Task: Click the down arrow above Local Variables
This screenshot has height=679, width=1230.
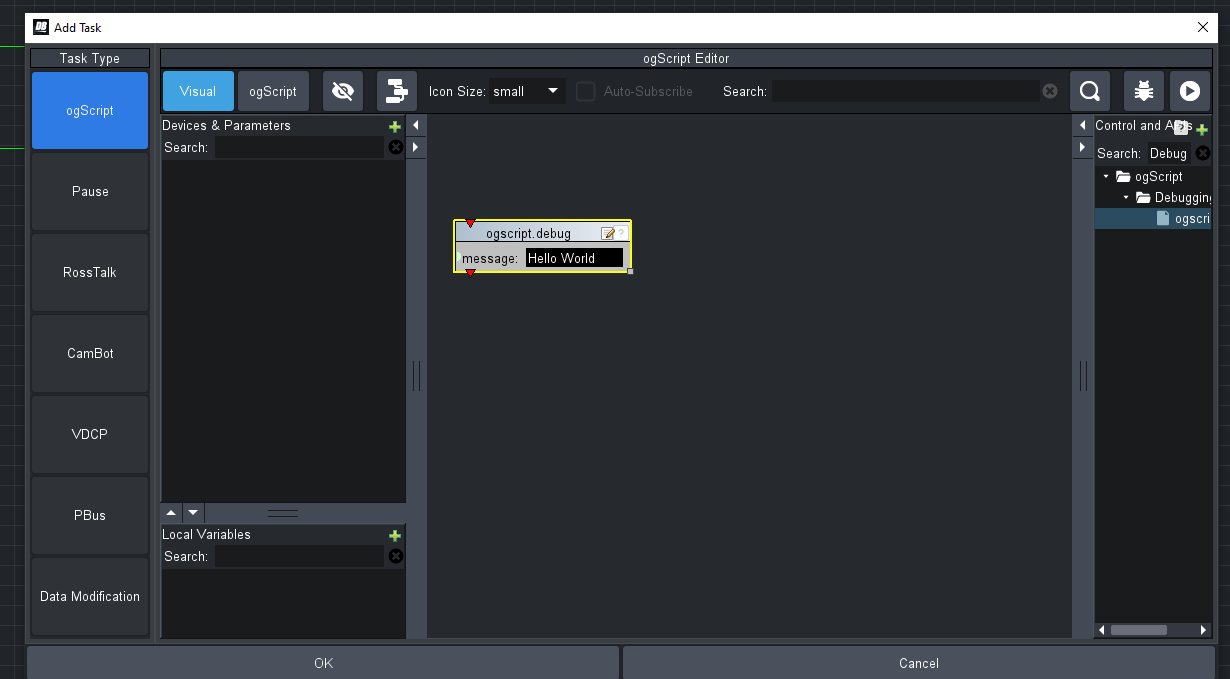Action: pos(193,513)
